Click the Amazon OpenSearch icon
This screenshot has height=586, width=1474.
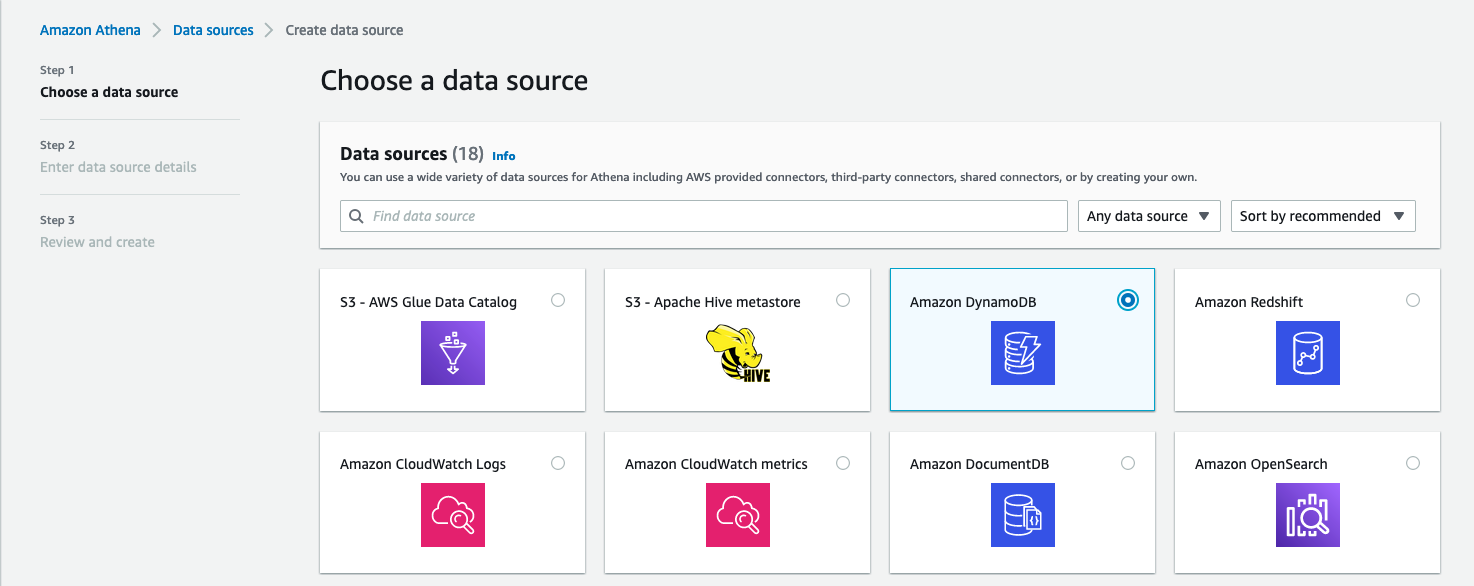[x=1307, y=515]
